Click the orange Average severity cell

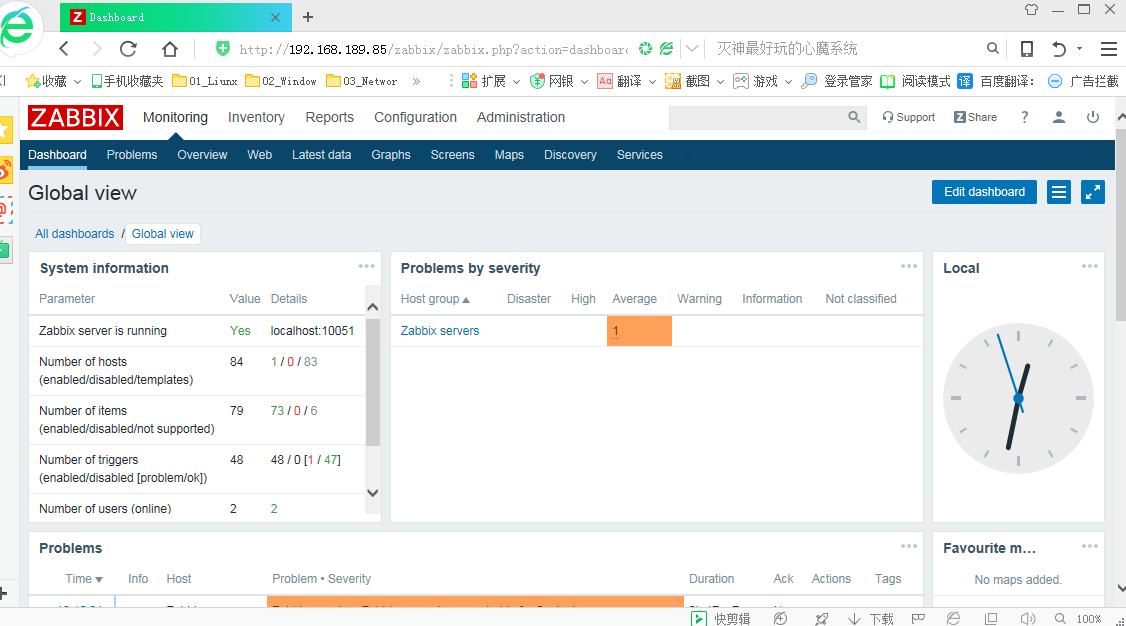click(639, 331)
